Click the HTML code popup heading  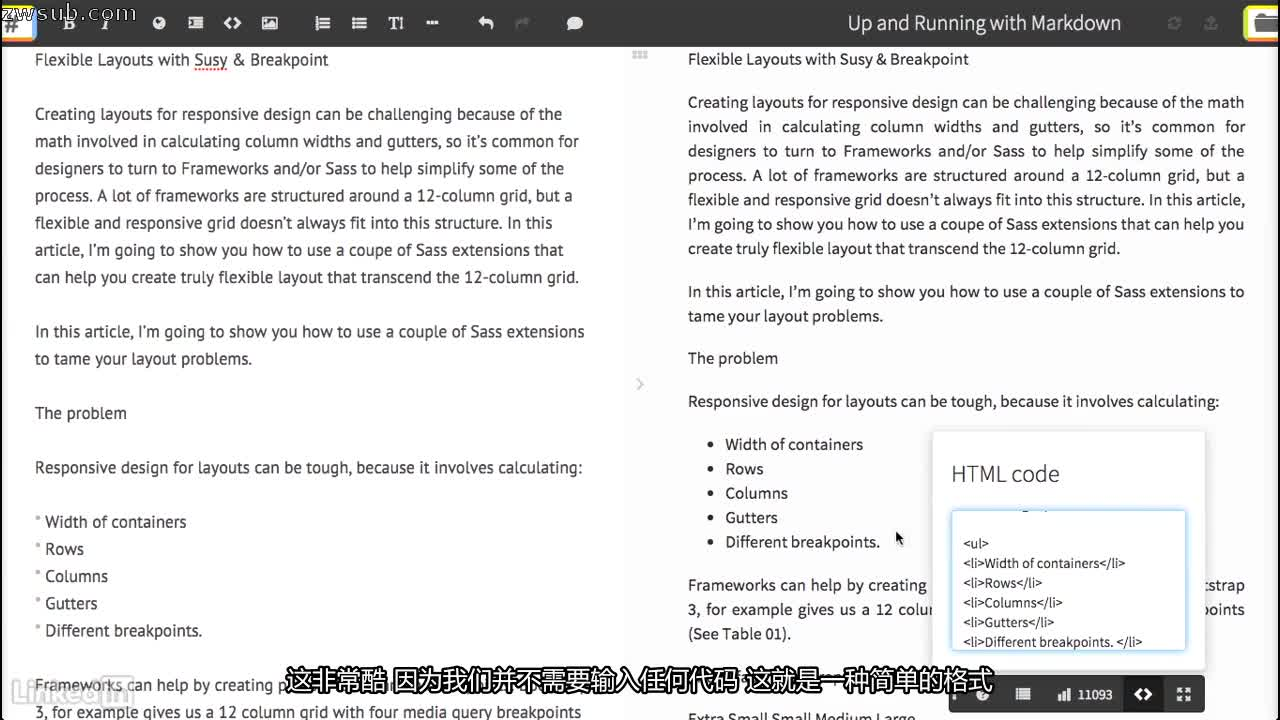tap(1005, 474)
